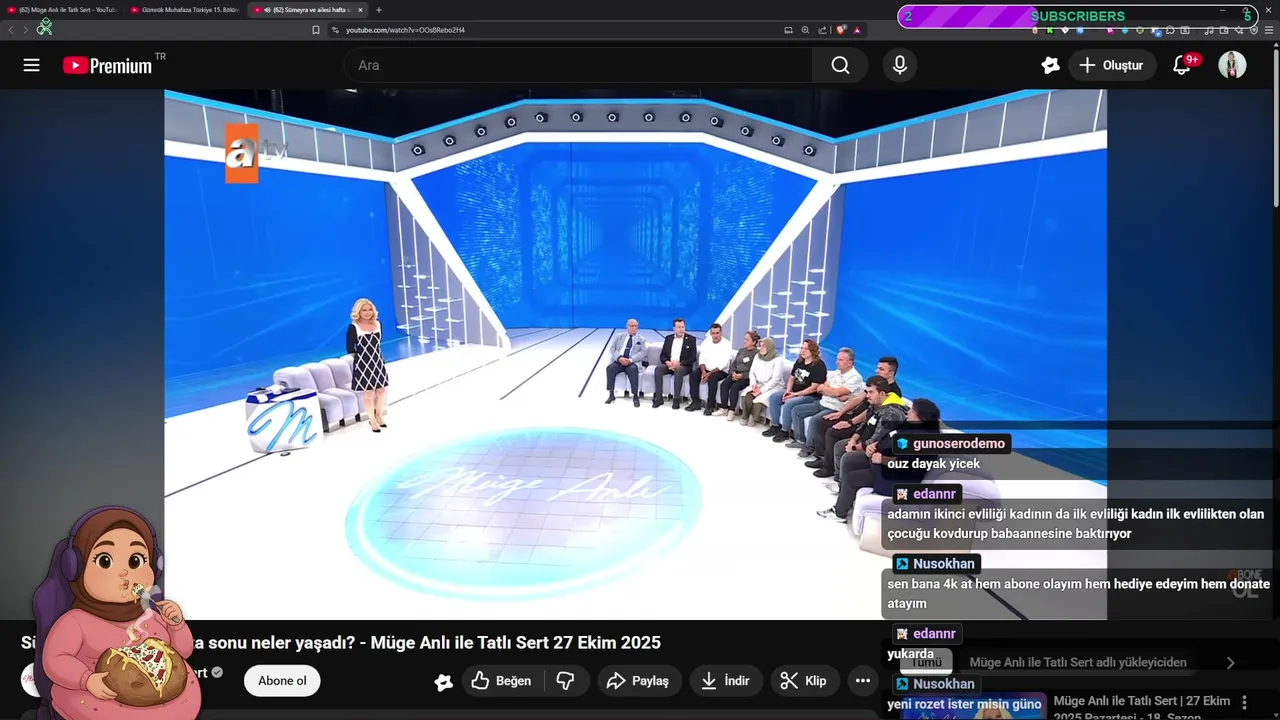Viewport: 1280px width, 720px height.
Task: Show more filter chips with right chevron
Action: 1231,662
